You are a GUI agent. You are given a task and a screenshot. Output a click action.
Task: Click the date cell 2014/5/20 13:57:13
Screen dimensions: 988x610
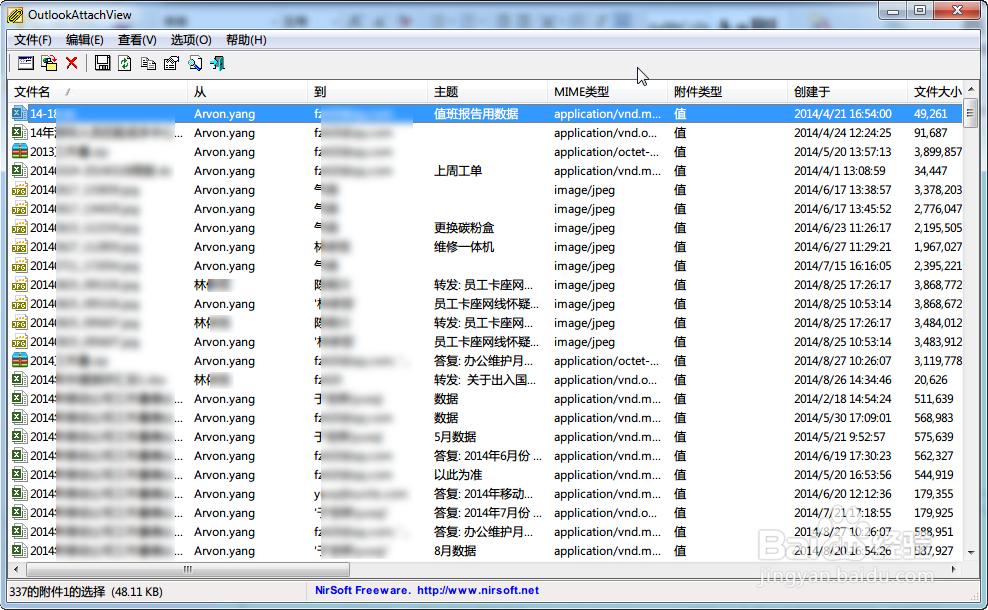[x=842, y=152]
